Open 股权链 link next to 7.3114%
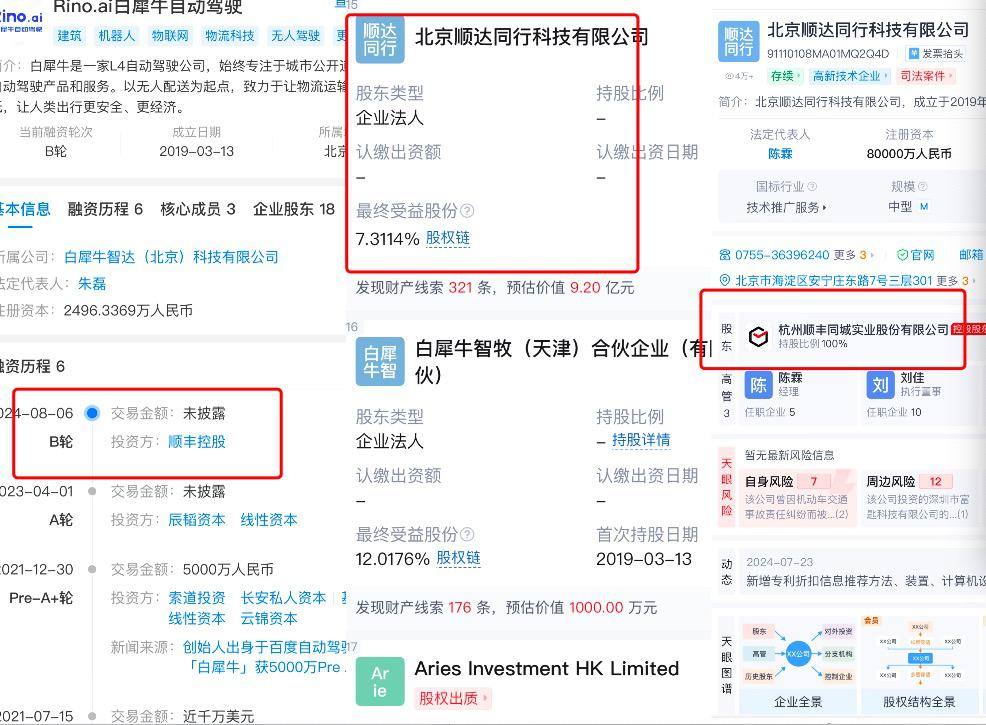This screenshot has width=986, height=725. (x=447, y=238)
